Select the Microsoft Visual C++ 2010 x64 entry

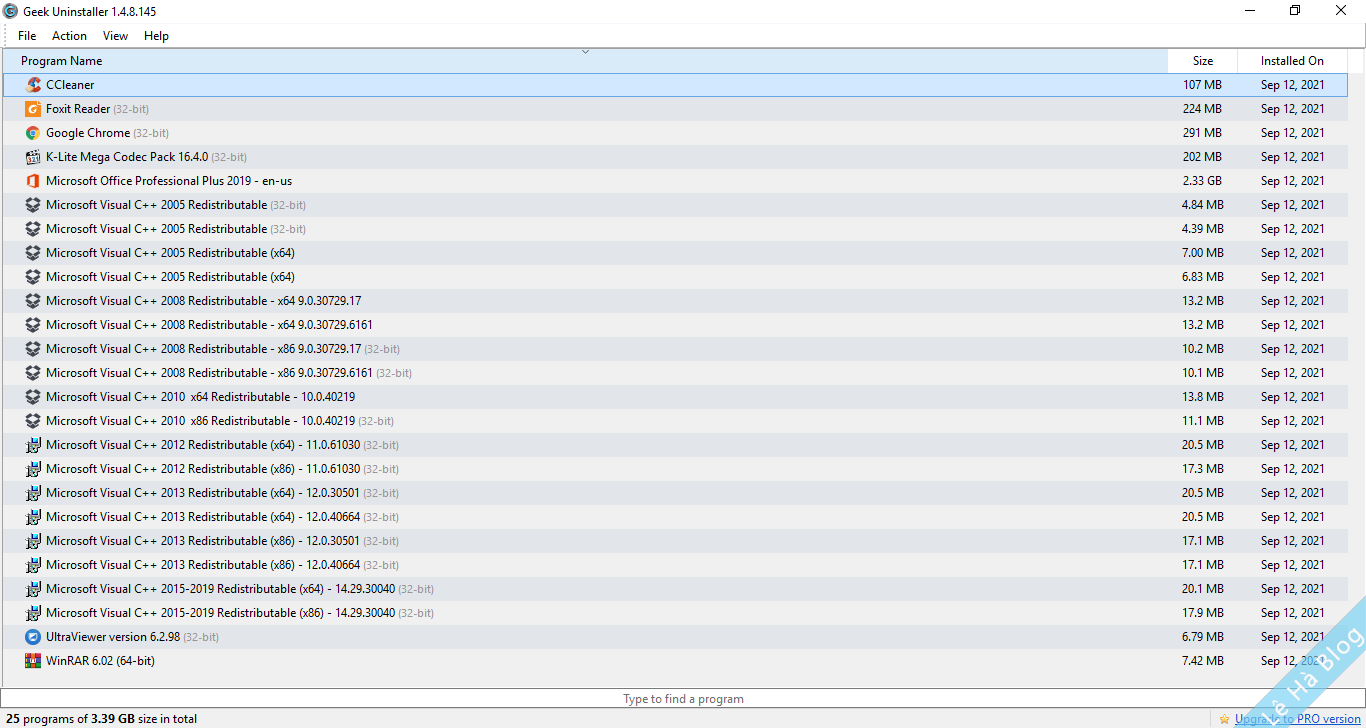pos(200,396)
